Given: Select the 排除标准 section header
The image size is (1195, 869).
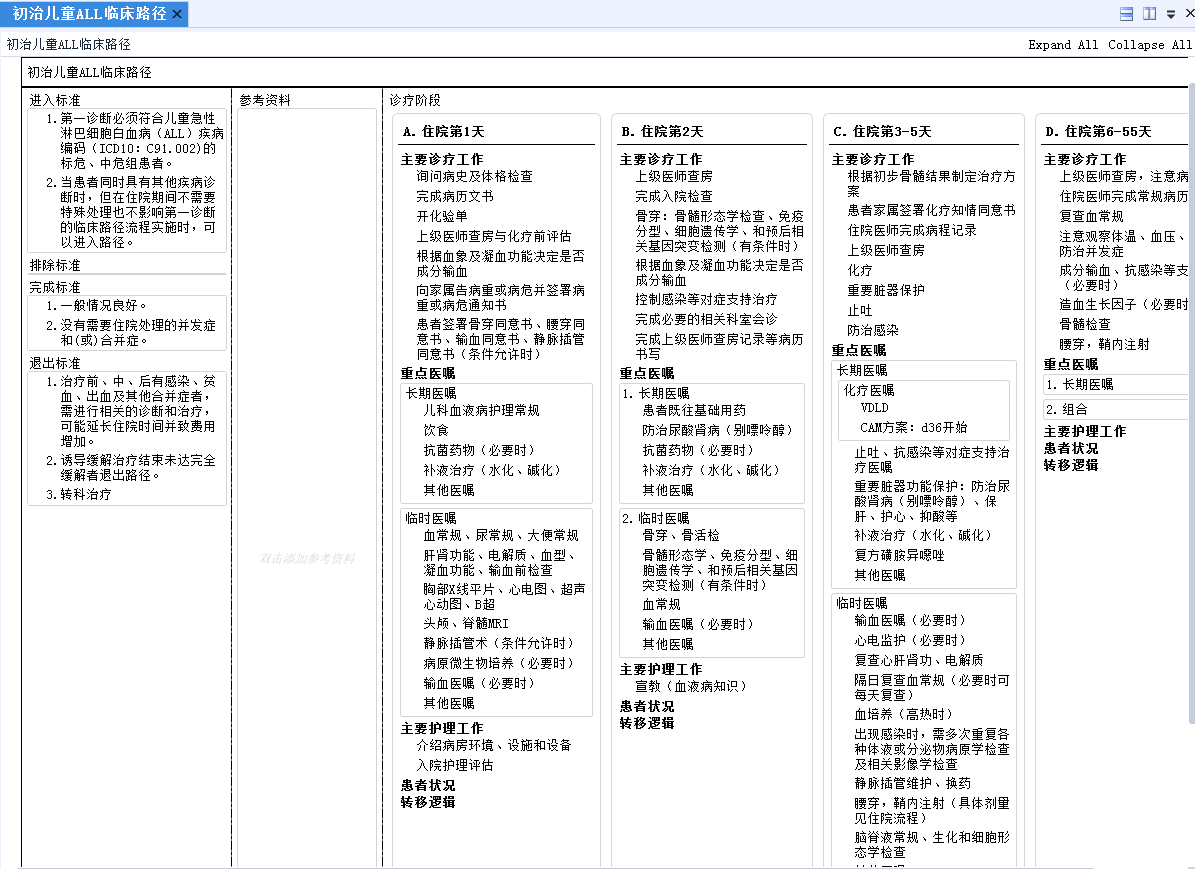Looking at the screenshot, I should click(x=55, y=265).
